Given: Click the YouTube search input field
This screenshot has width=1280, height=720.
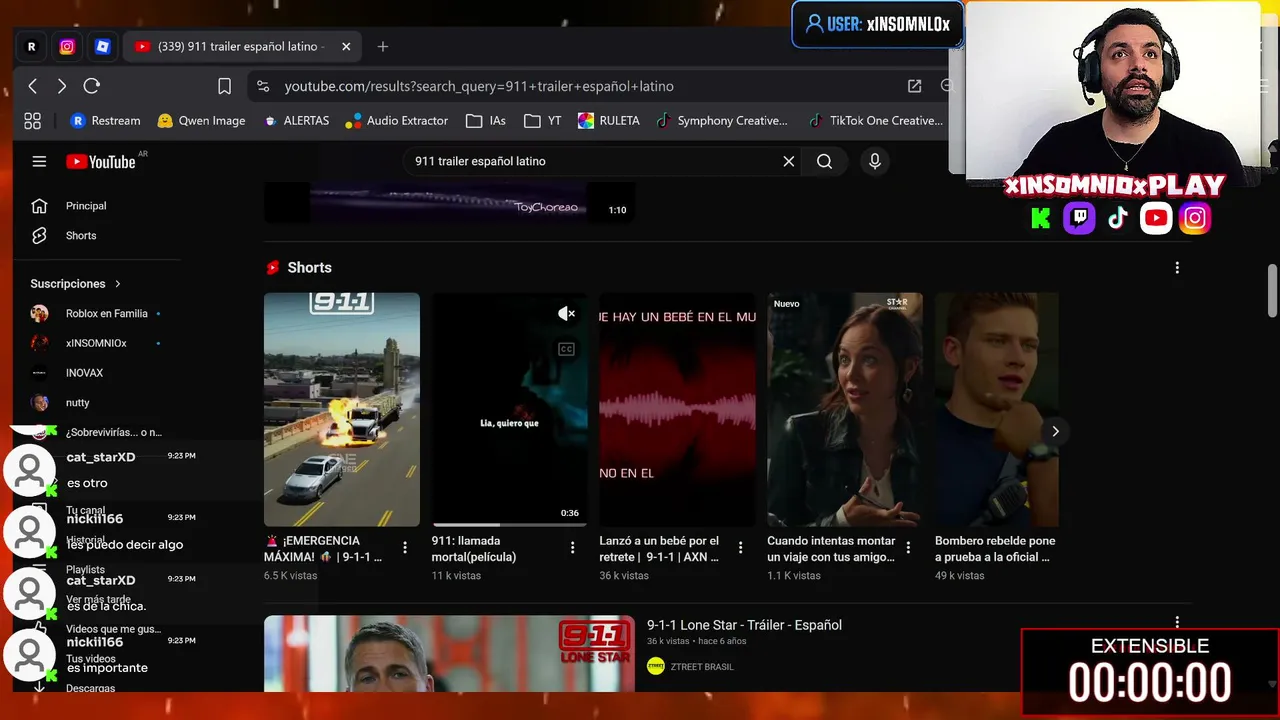Looking at the screenshot, I should click(595, 161).
